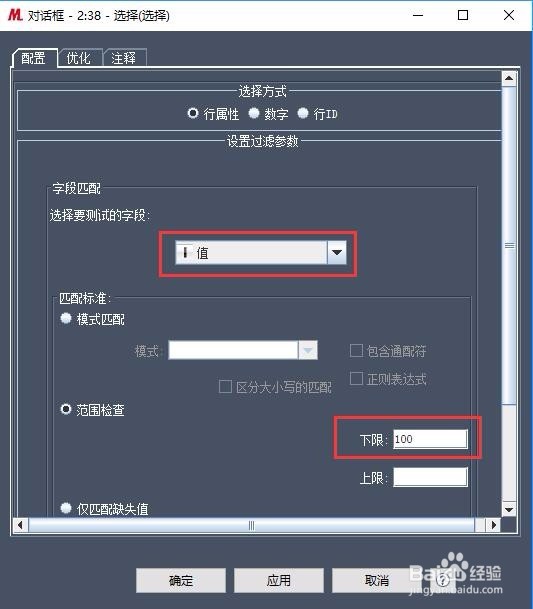Click the red M application logo icon

tap(15, 15)
